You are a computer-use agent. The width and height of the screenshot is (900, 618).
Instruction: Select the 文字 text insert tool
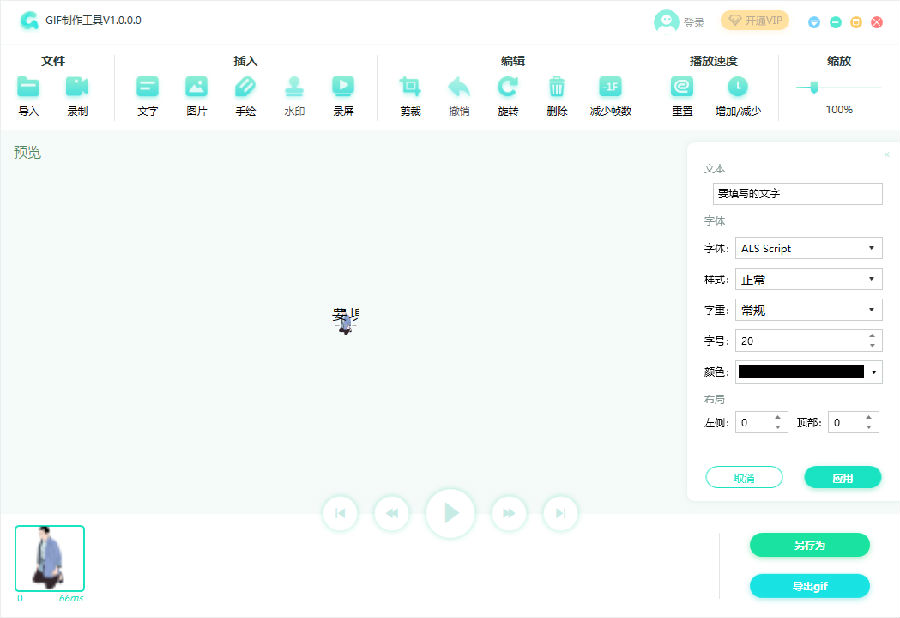pyautogui.click(x=147, y=87)
